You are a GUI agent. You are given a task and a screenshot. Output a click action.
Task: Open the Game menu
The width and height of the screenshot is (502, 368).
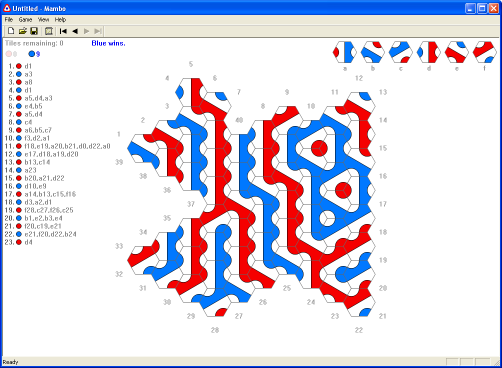(x=25, y=20)
